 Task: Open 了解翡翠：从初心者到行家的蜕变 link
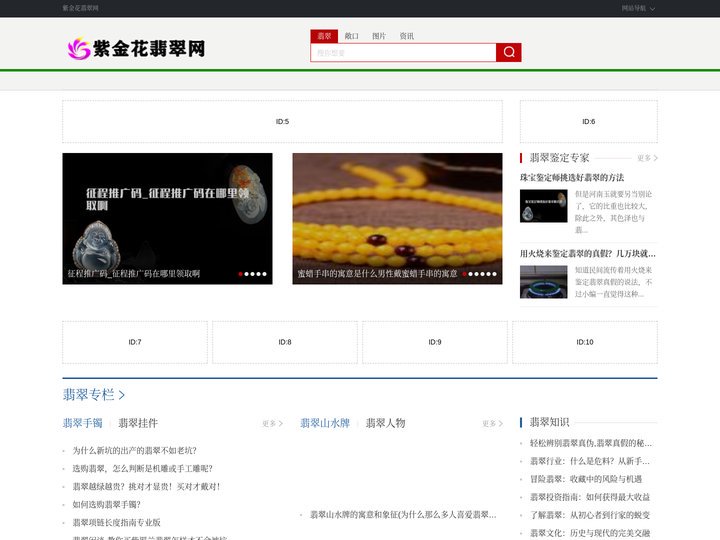coord(590,515)
